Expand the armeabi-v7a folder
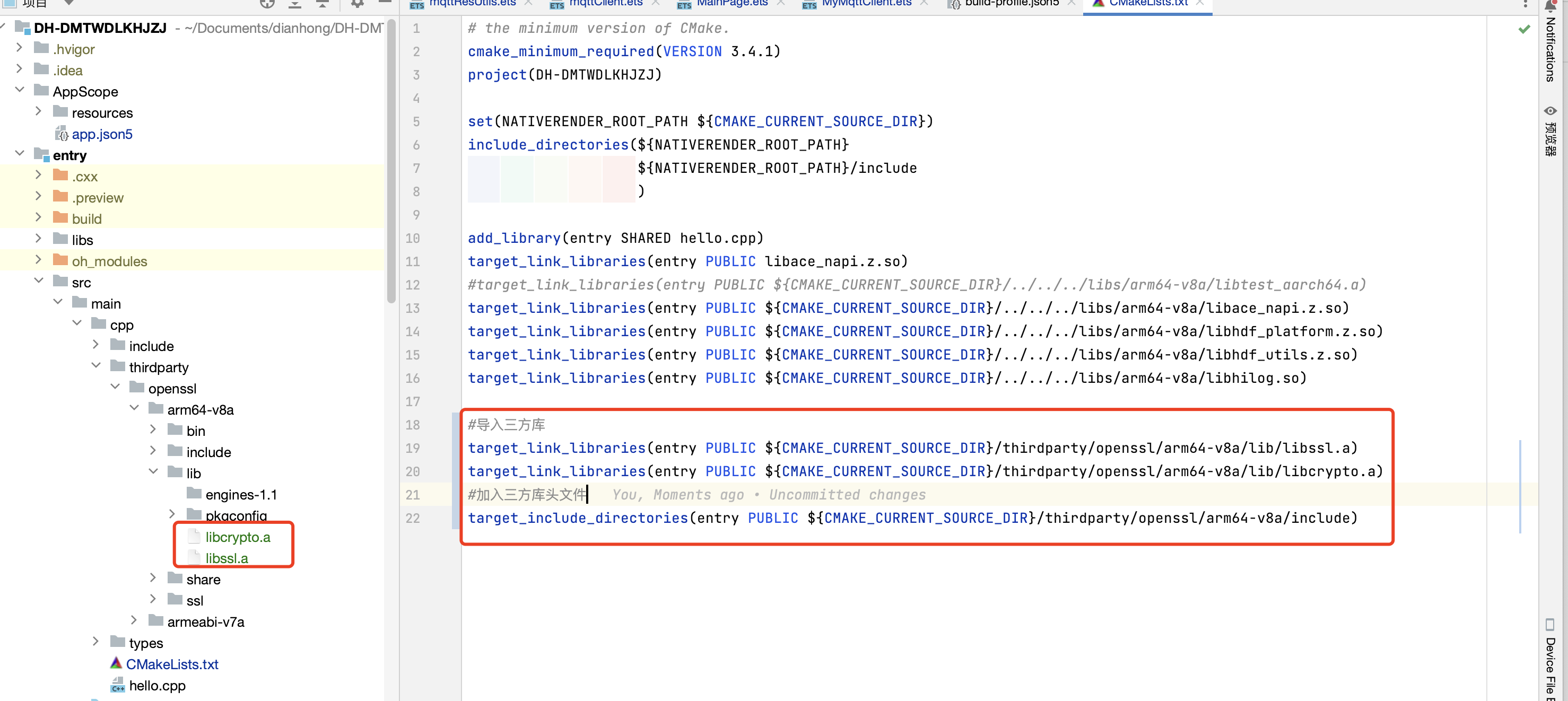The image size is (1568, 701). click(x=135, y=620)
